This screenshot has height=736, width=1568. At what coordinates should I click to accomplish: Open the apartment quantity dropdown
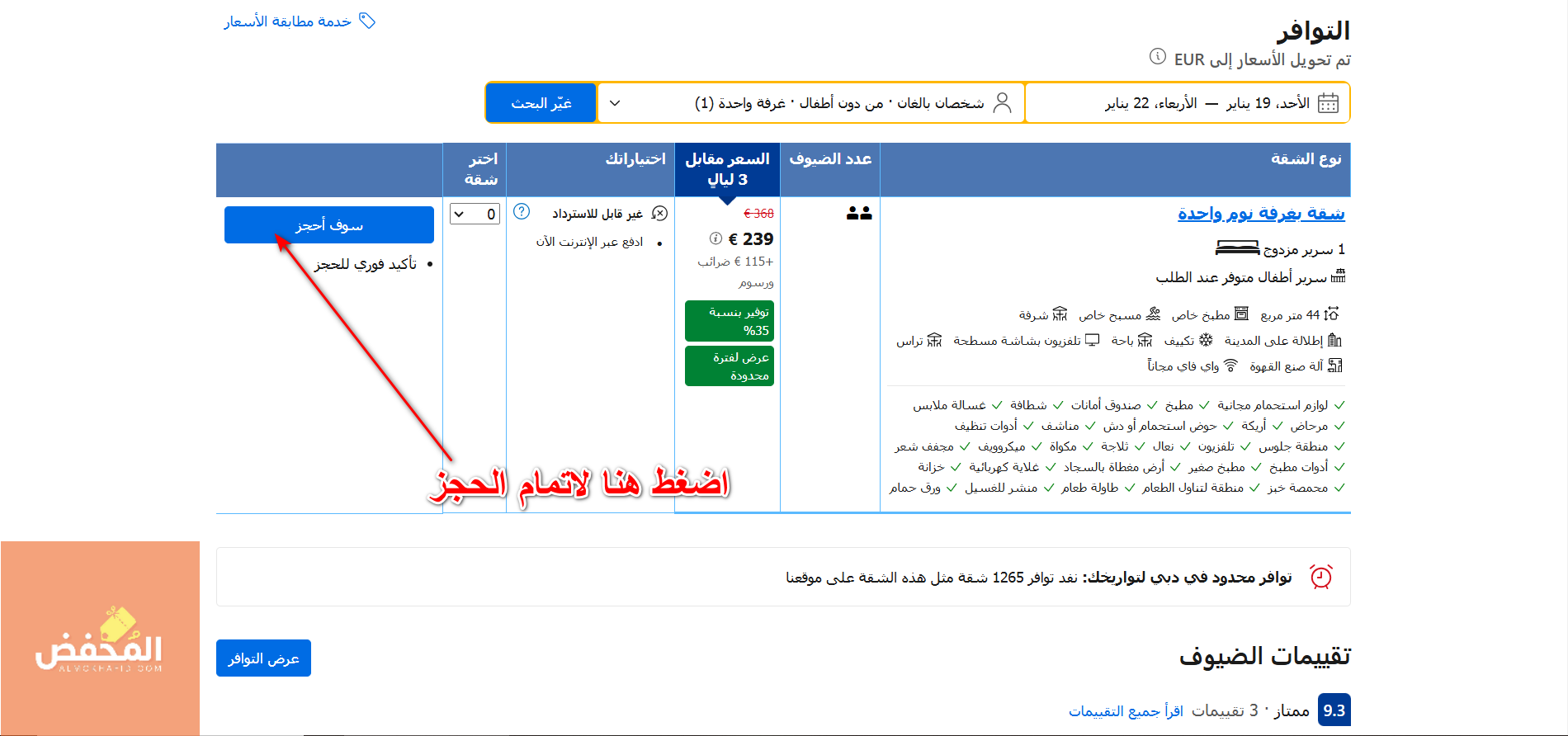[475, 215]
